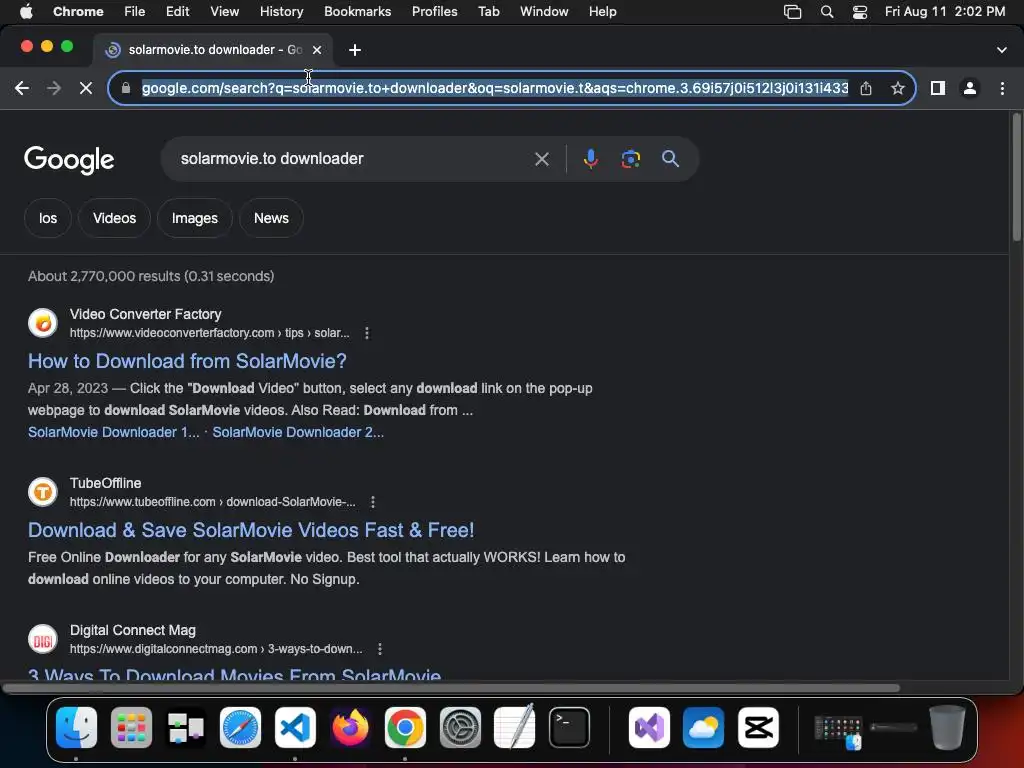Click the Digital Connect Mag site name
The height and width of the screenshot is (768, 1024).
point(133,631)
